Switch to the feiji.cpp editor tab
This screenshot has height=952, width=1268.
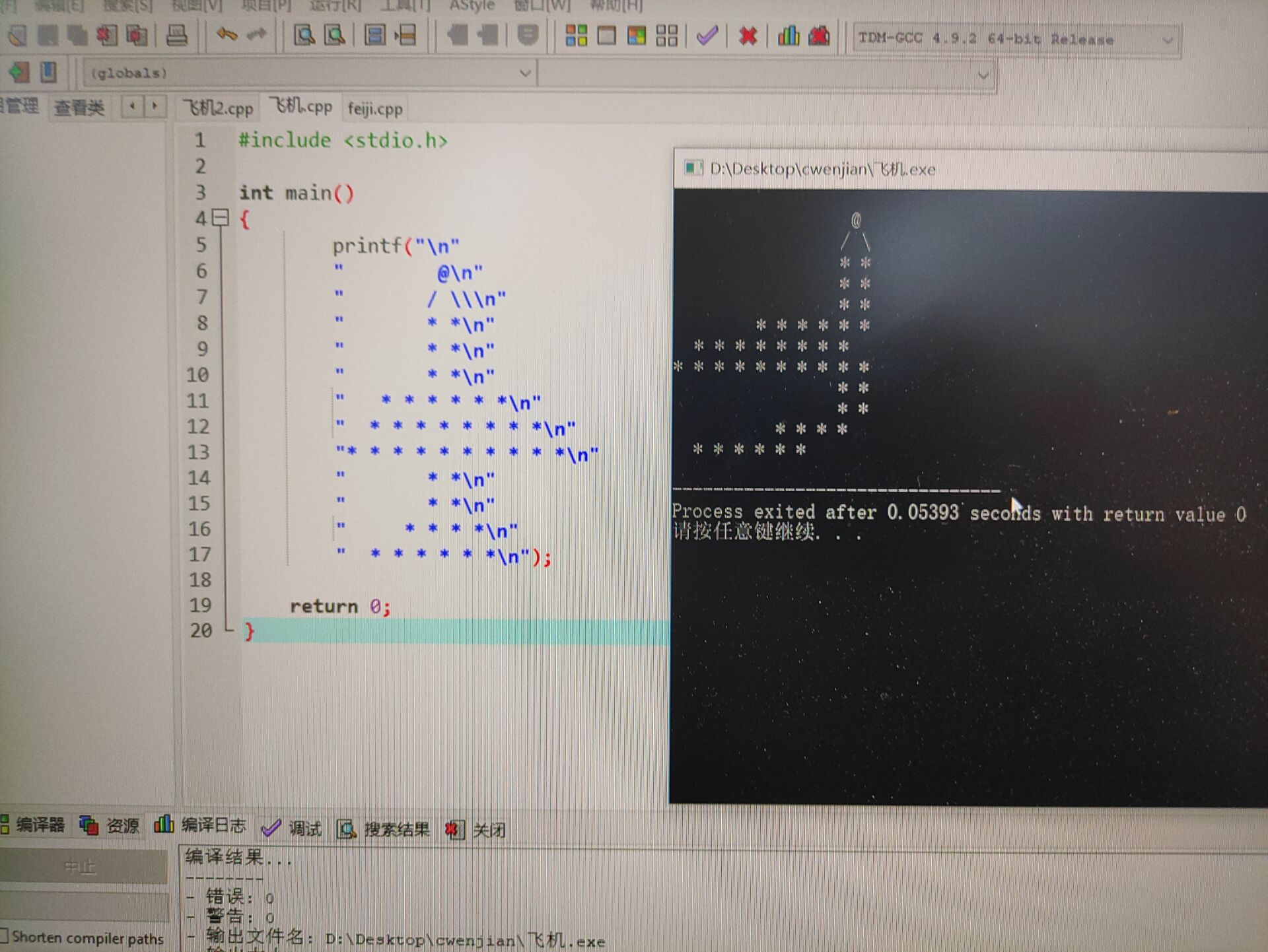[375, 108]
